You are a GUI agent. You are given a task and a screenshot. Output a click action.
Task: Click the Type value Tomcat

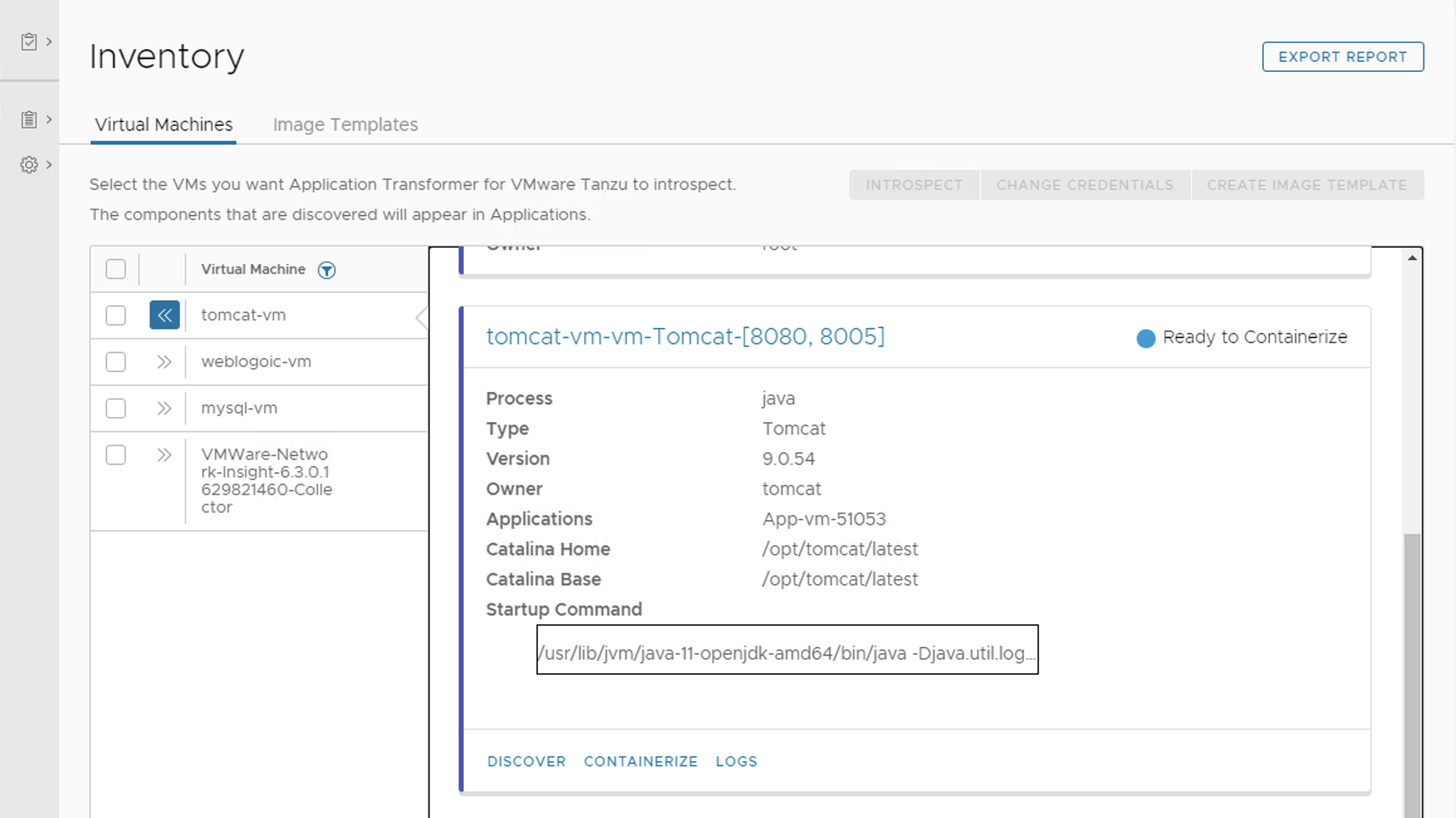pyautogui.click(x=794, y=428)
